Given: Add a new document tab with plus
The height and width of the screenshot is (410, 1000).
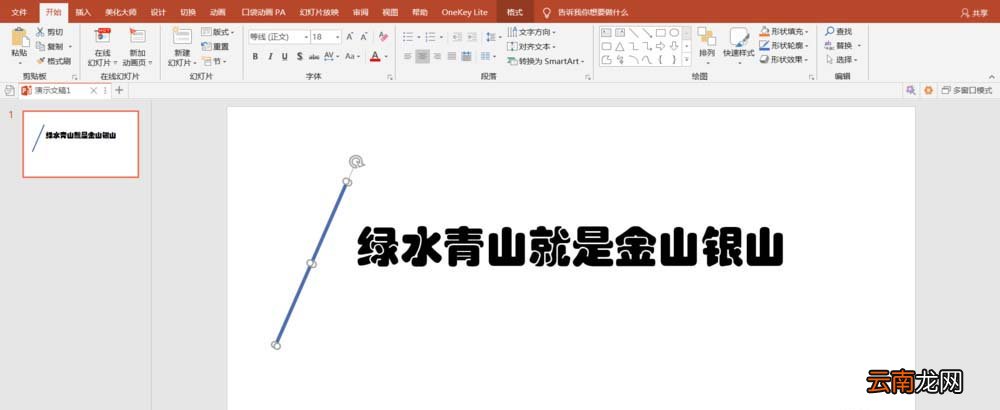Looking at the screenshot, I should pyautogui.click(x=119, y=91).
